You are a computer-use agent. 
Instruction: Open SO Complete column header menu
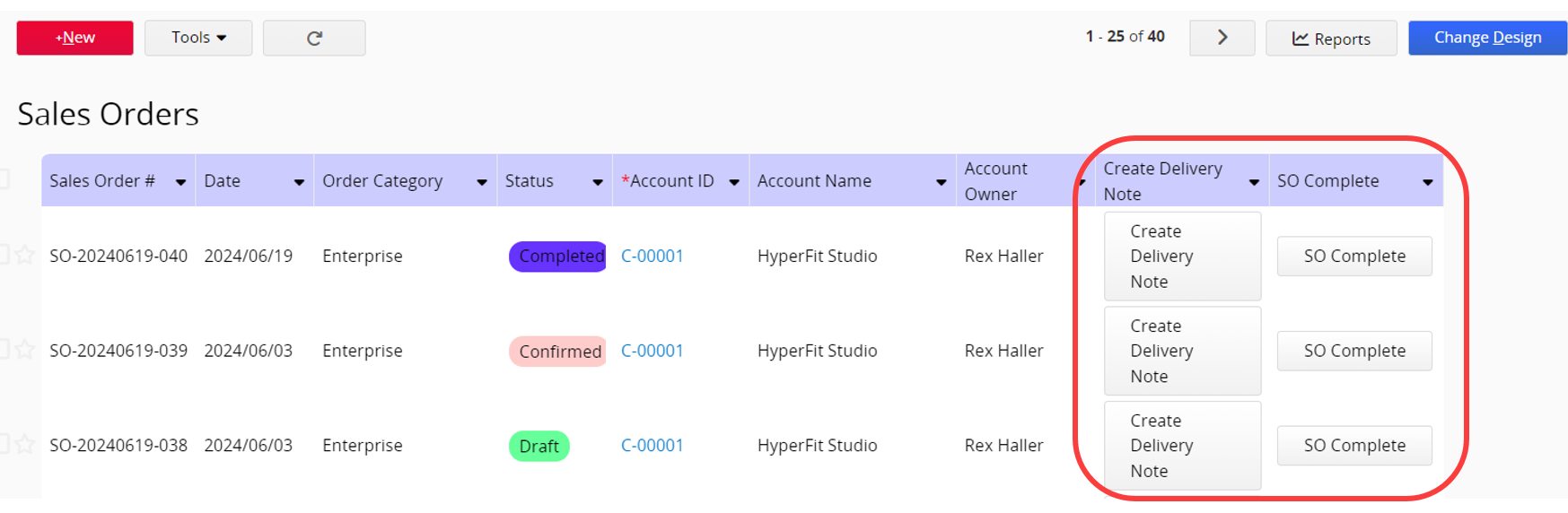[x=1427, y=182]
